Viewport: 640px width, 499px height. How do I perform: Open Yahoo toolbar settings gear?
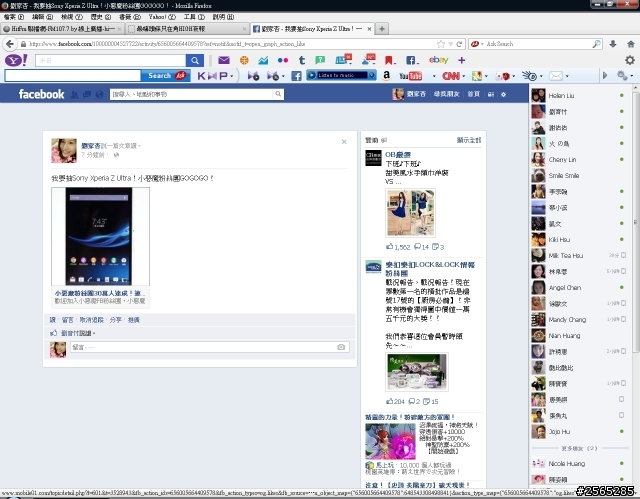(x=630, y=60)
